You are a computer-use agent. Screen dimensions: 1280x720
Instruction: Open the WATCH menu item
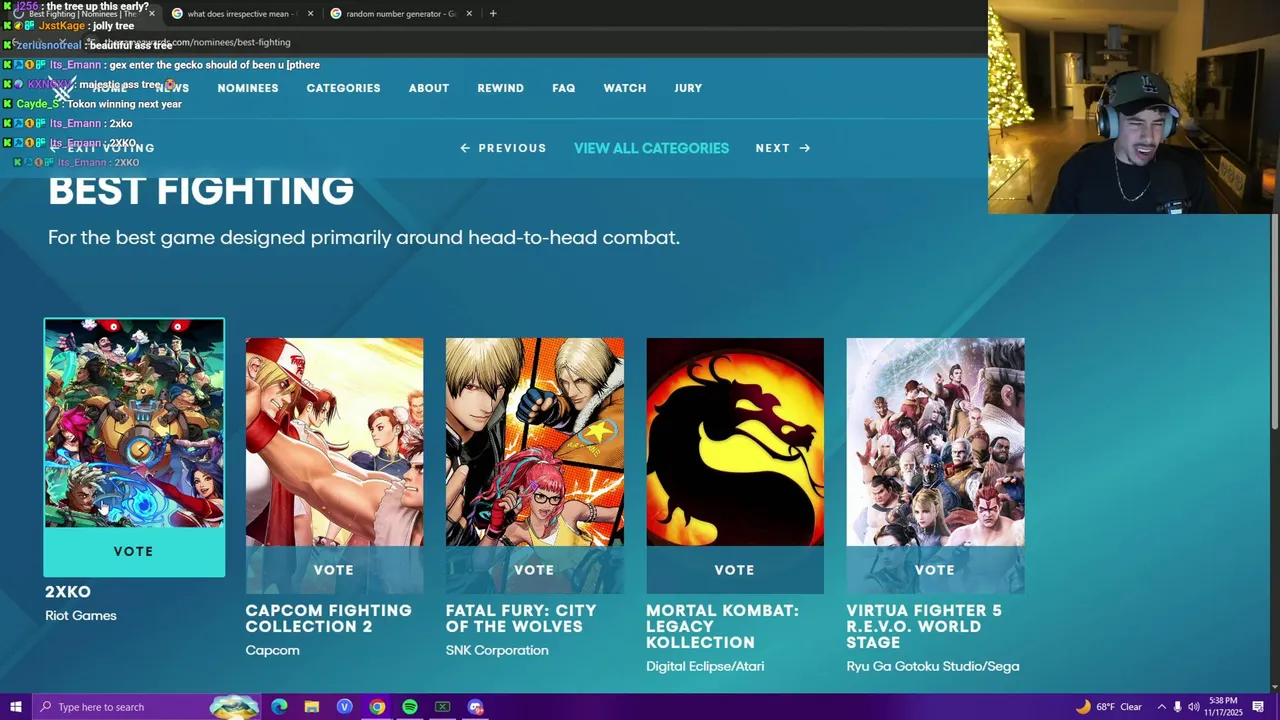point(624,88)
